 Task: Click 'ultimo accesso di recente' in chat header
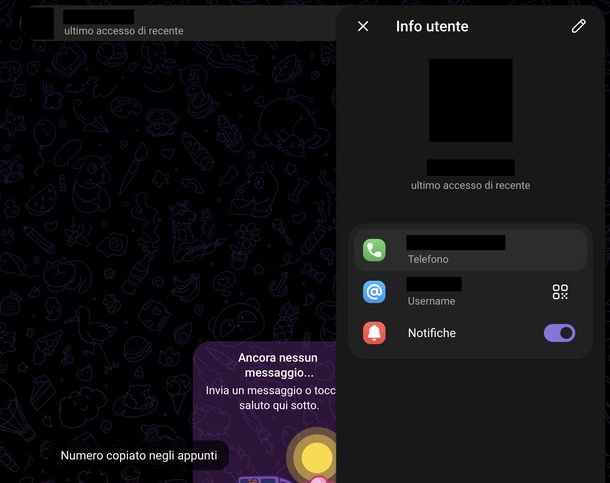[124, 31]
